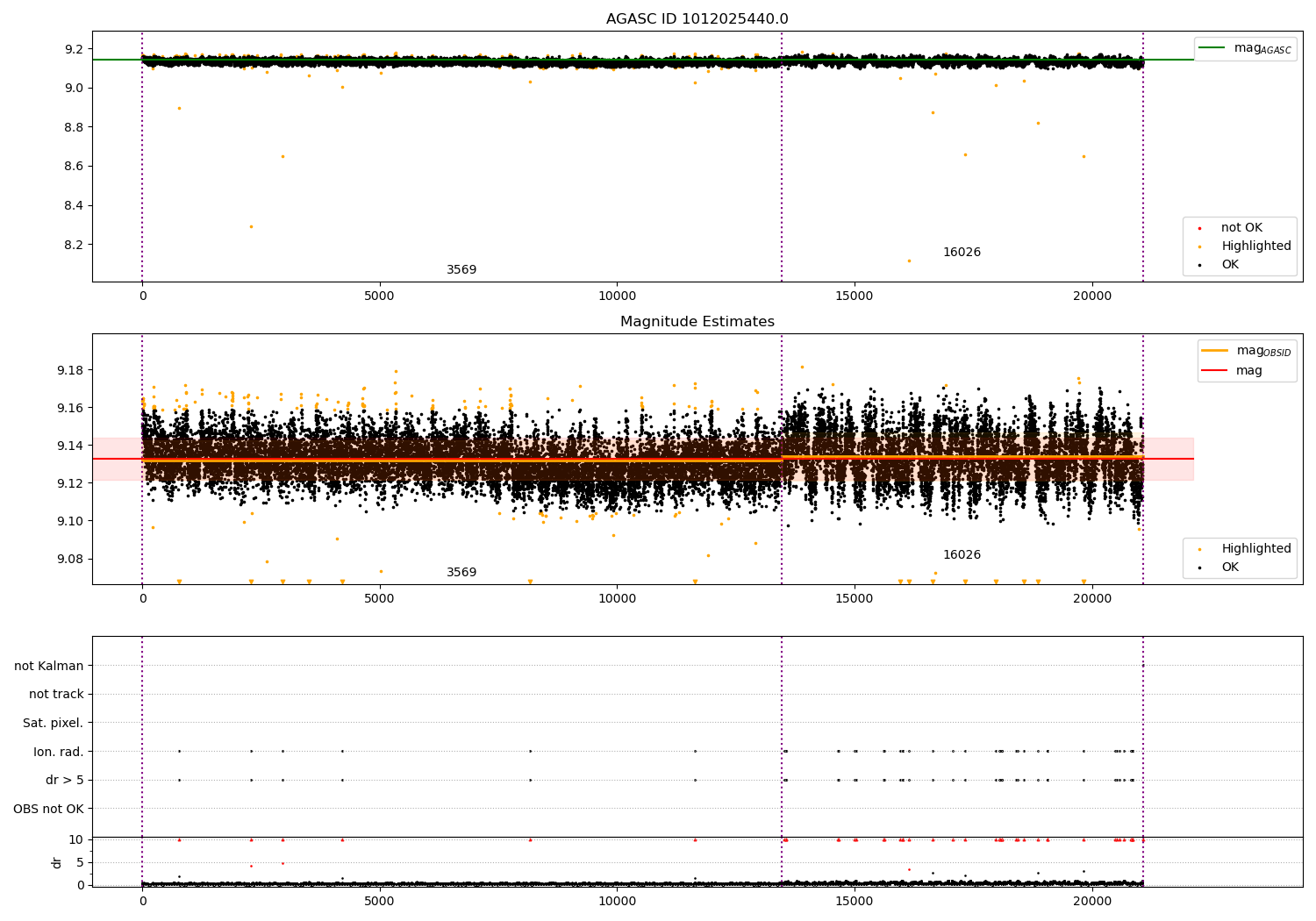Click "16026" label in Magnitude Estimates plot

pos(962,555)
